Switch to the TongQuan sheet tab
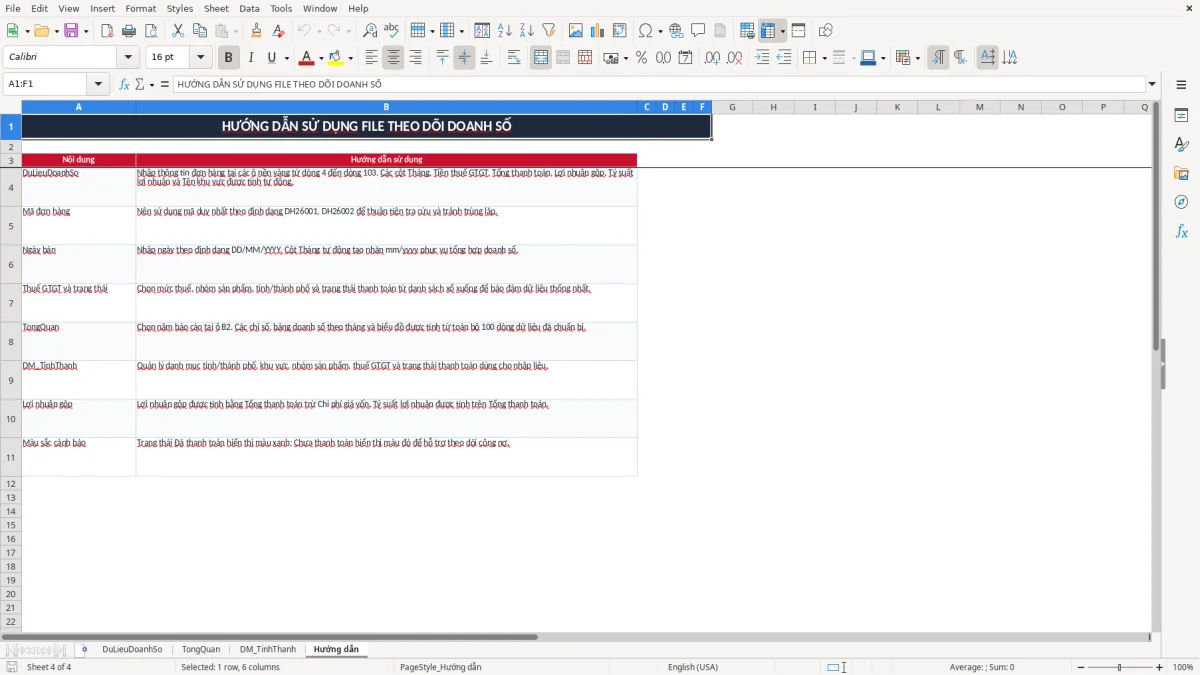Screen dimensions: 1200x675 coord(201,650)
